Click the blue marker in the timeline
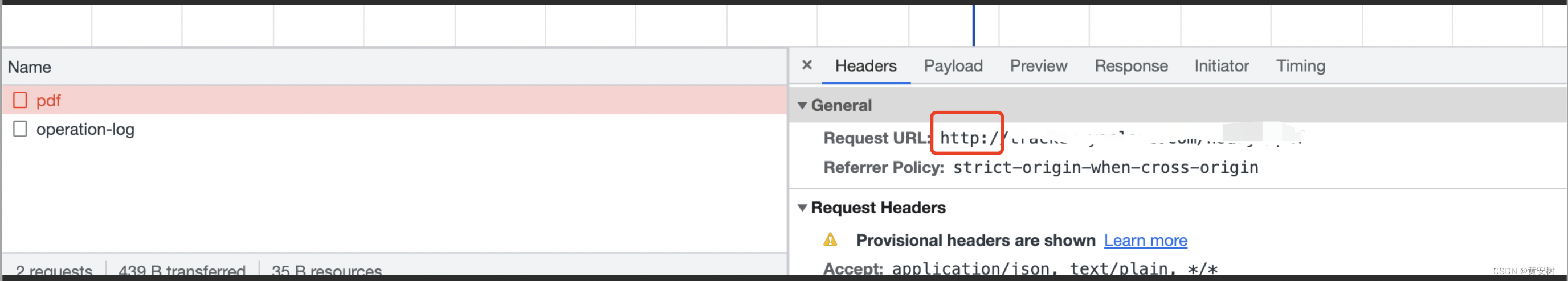This screenshot has height=281, width=1568. [x=973, y=26]
